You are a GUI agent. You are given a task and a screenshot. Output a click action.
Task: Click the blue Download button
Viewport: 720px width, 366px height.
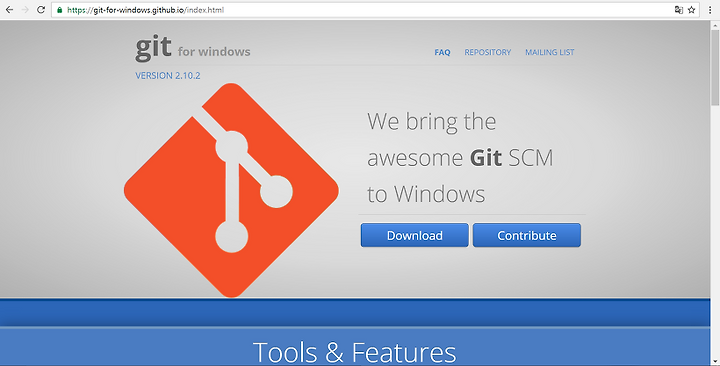pos(415,235)
